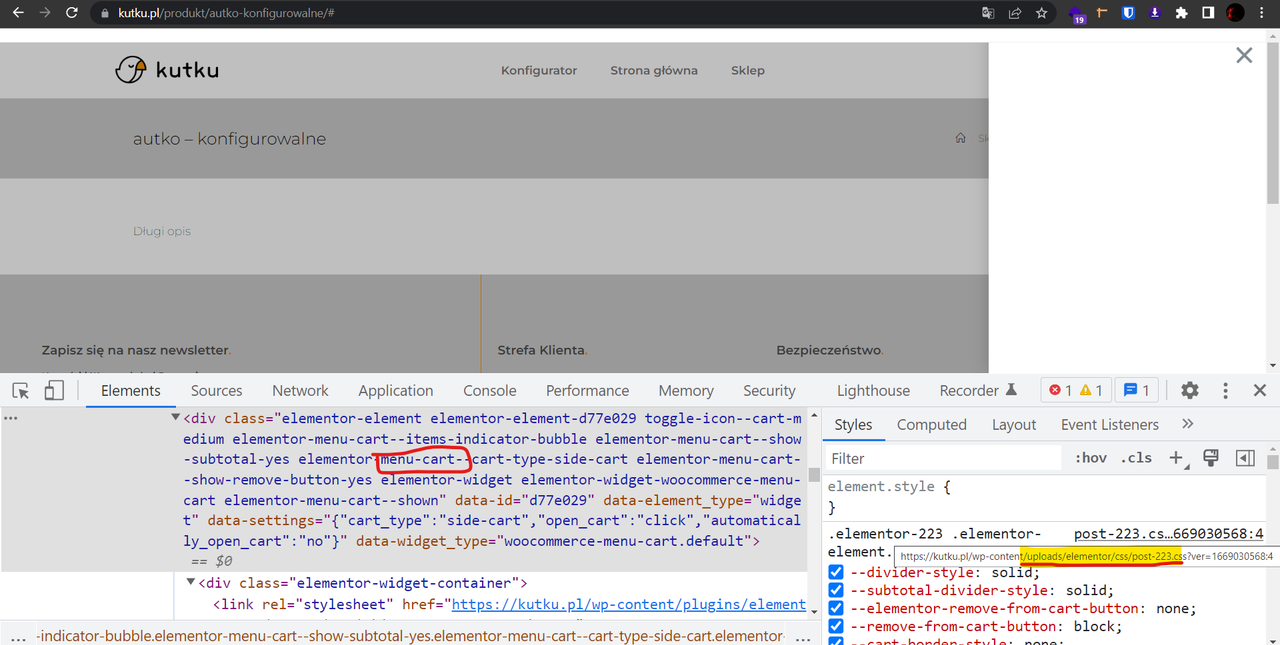
Task: Switch to the Layout pane
Action: tap(1014, 424)
